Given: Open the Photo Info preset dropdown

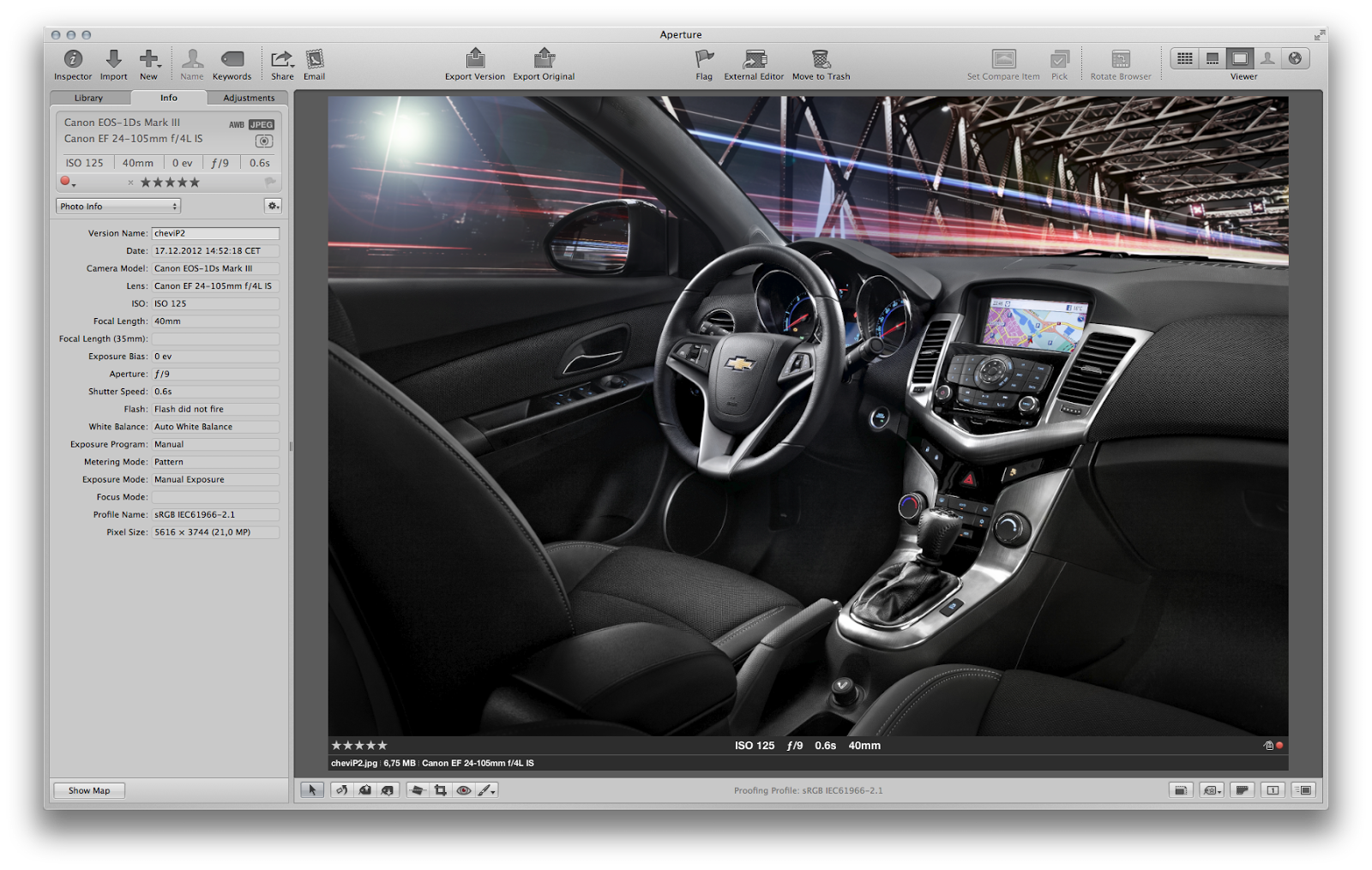Looking at the screenshot, I should click(x=118, y=206).
